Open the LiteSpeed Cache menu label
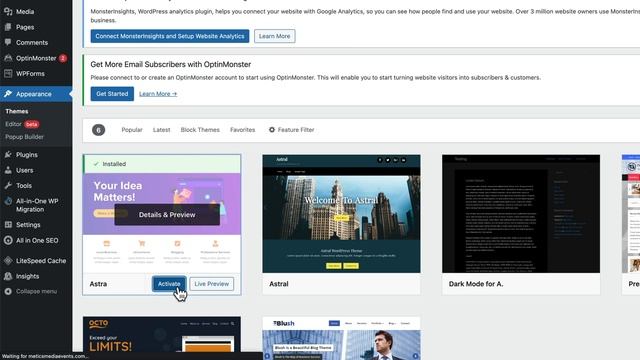Screen dimensions: 640x360 pyautogui.click(x=41, y=260)
